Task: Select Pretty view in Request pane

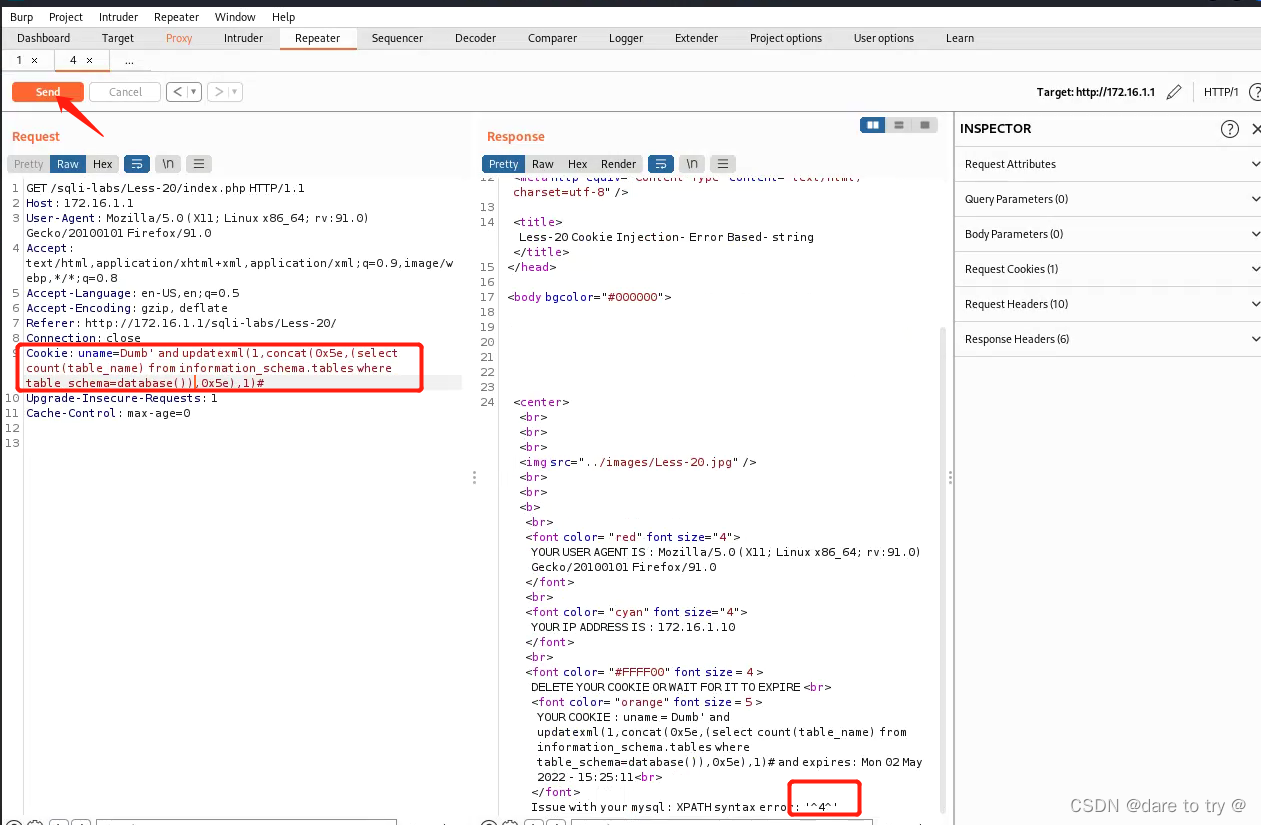Action: [x=29, y=164]
